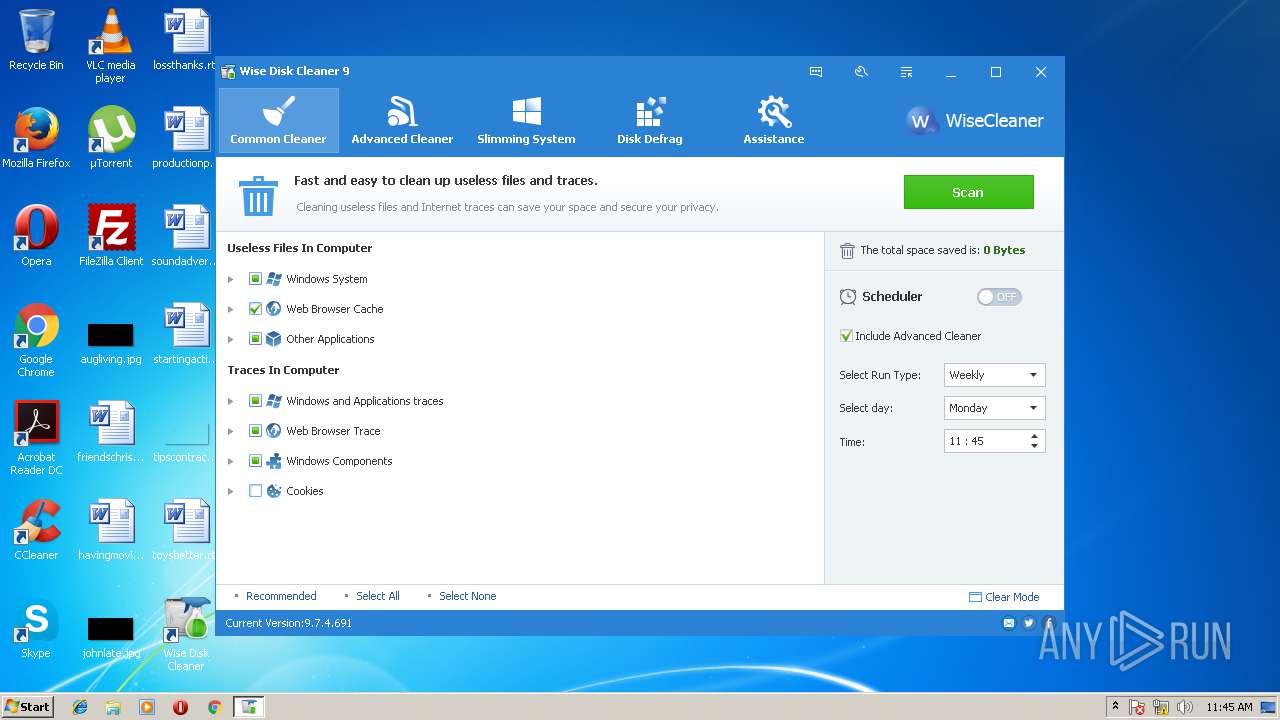Increase the scheduler time with up arrow
Image resolution: width=1280 pixels, height=720 pixels.
pos(1034,436)
